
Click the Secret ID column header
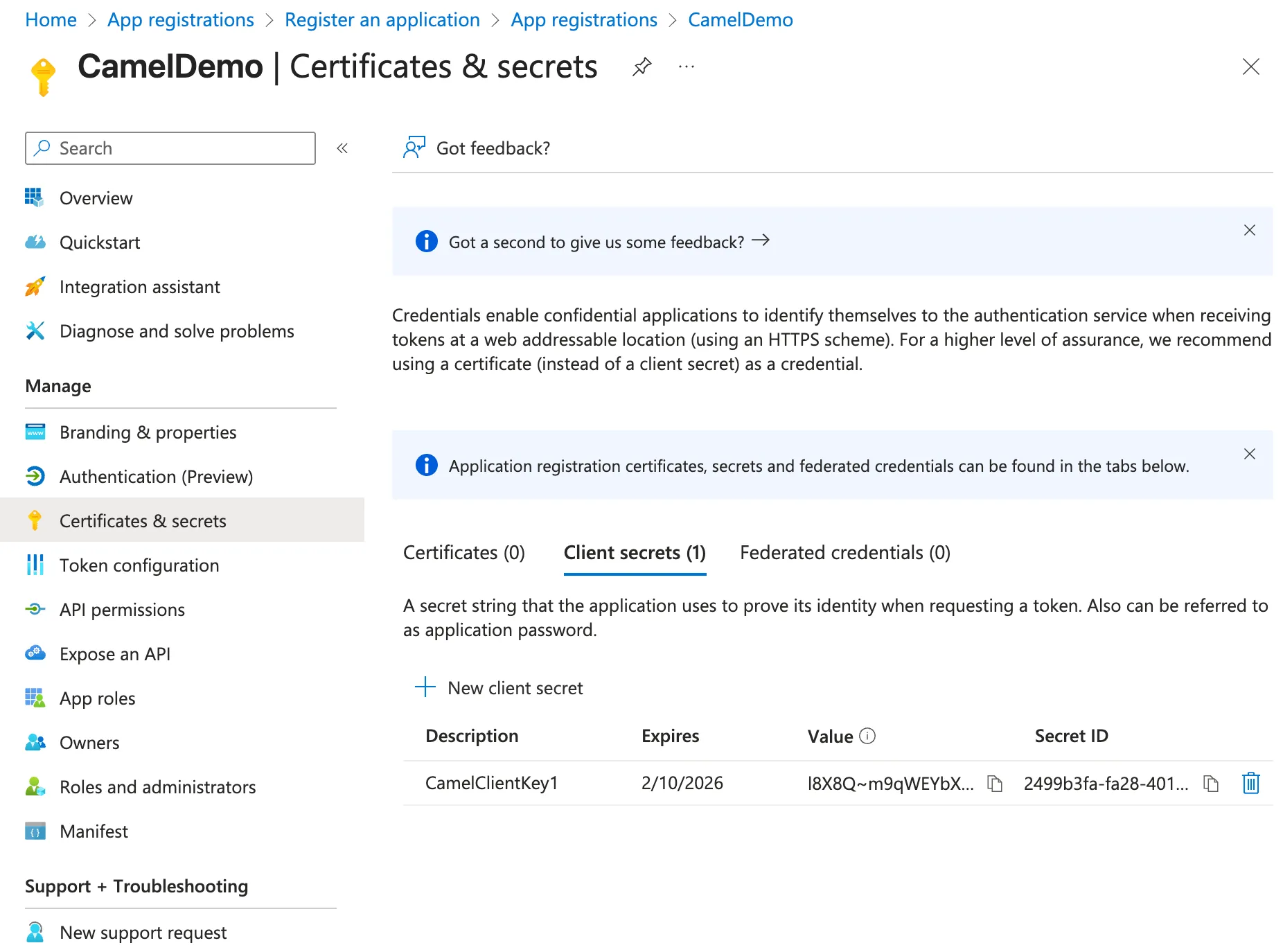[1071, 736]
